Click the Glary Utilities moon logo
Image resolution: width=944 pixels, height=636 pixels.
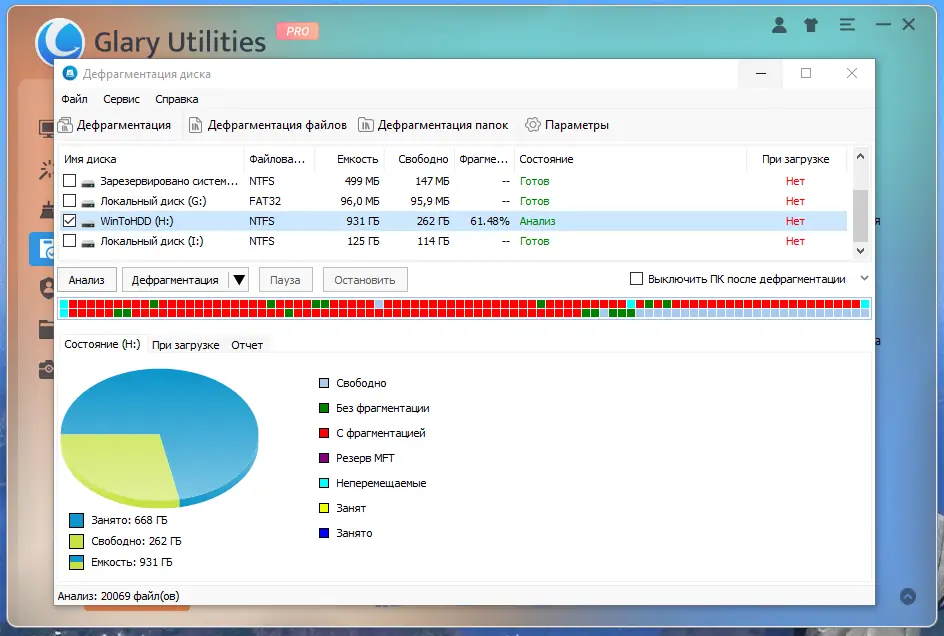point(60,40)
